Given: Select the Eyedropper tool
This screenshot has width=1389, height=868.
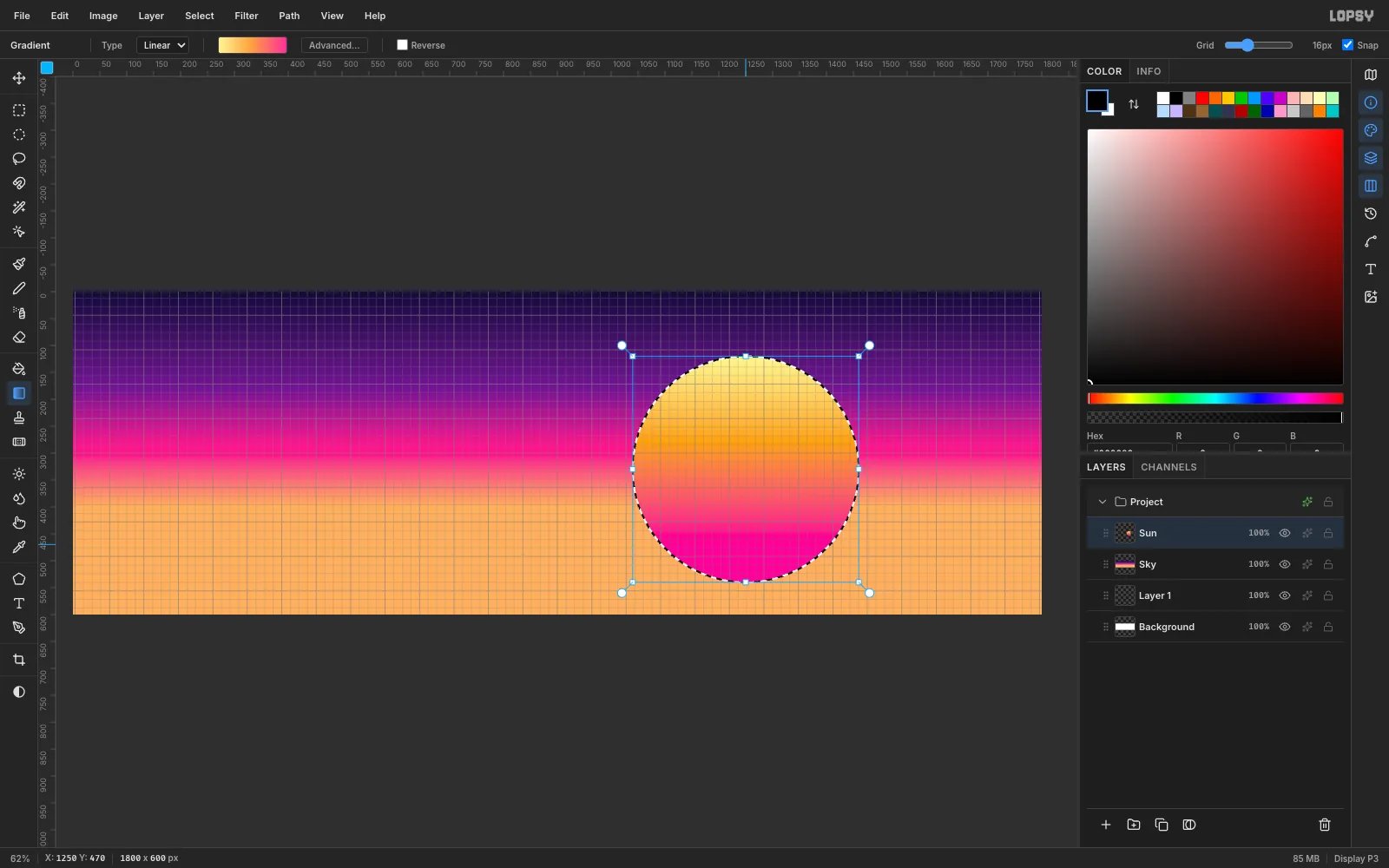Looking at the screenshot, I should (x=19, y=547).
